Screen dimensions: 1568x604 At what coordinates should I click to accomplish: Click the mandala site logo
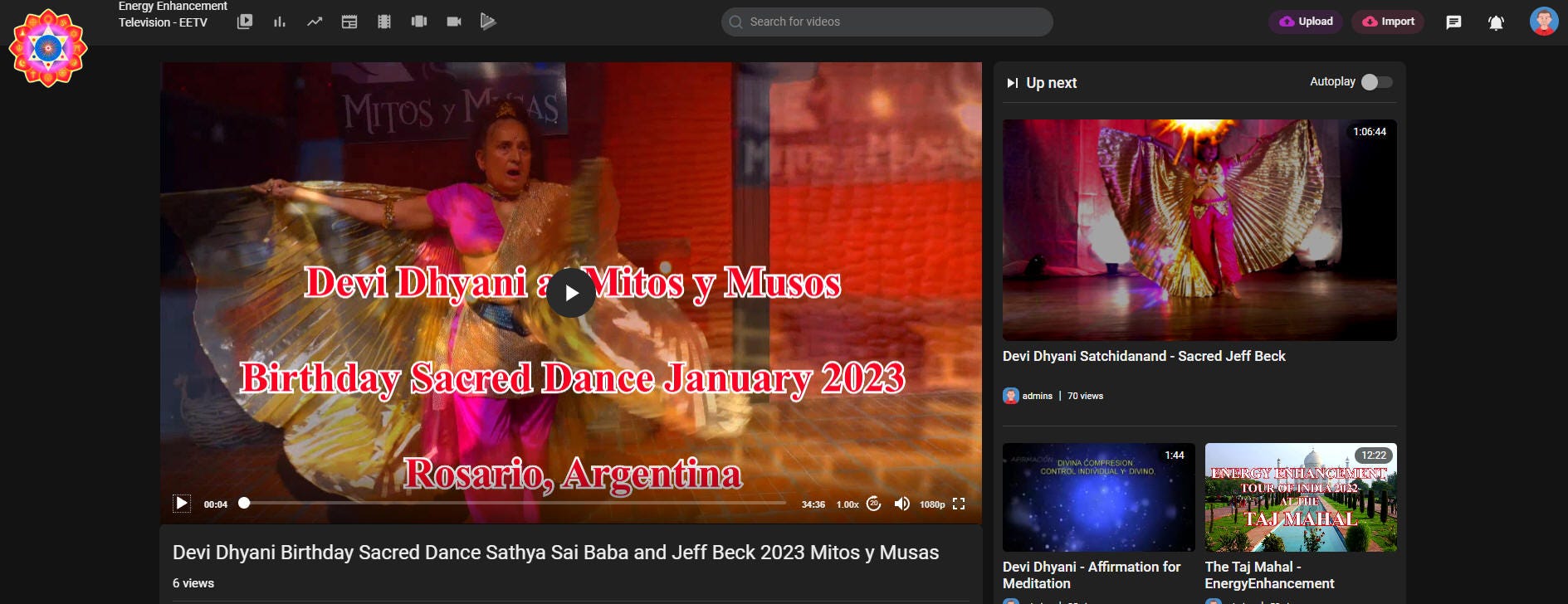click(x=48, y=48)
